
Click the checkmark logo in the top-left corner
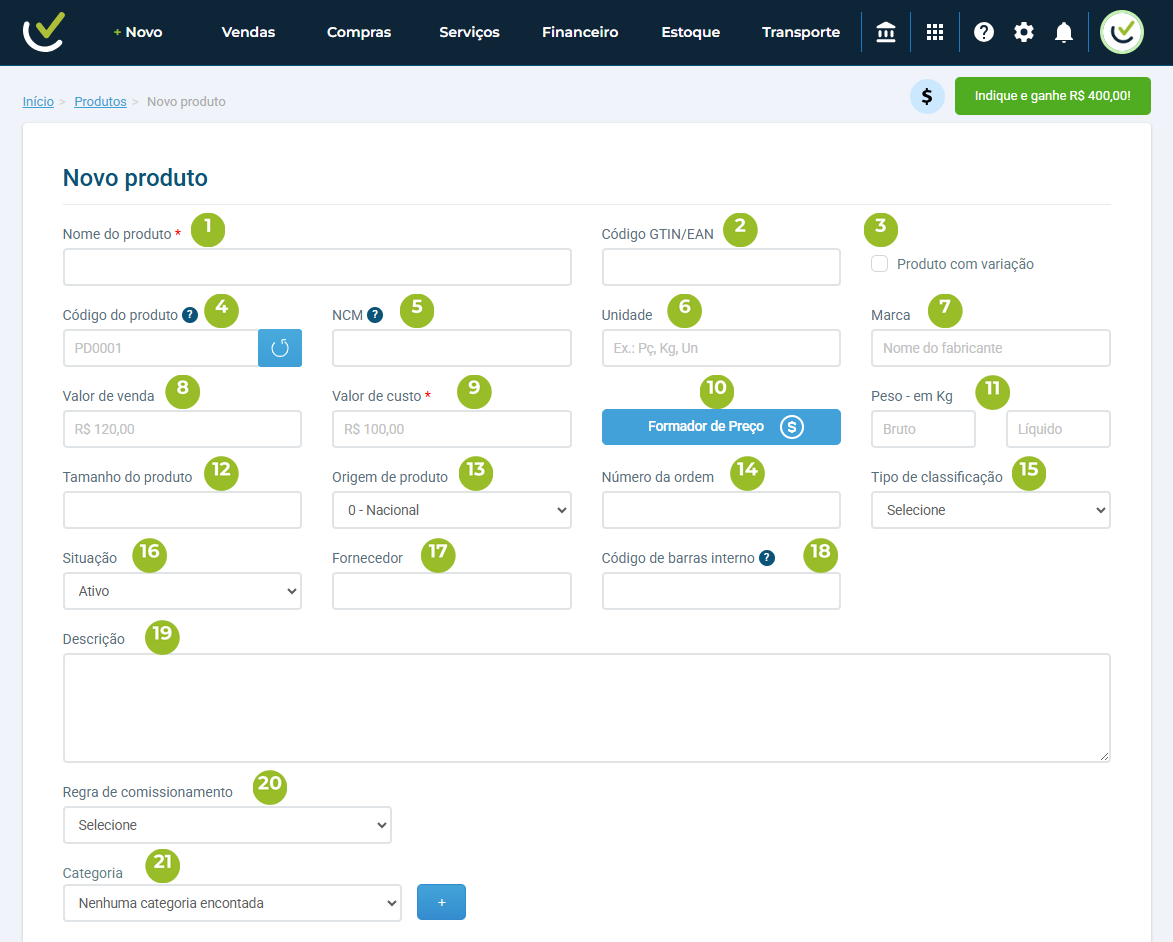pos(43,32)
